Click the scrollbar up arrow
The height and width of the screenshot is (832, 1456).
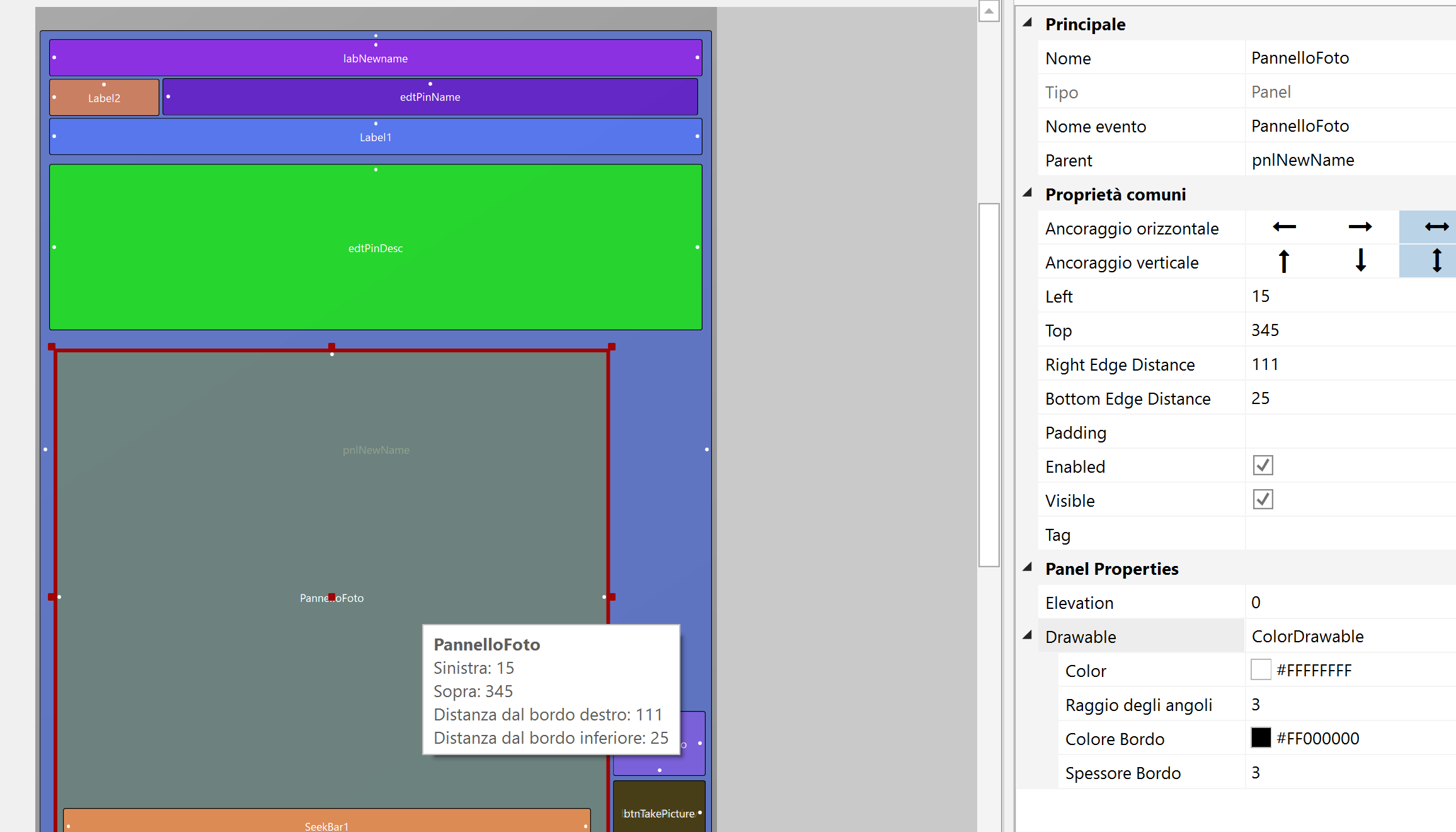[989, 11]
